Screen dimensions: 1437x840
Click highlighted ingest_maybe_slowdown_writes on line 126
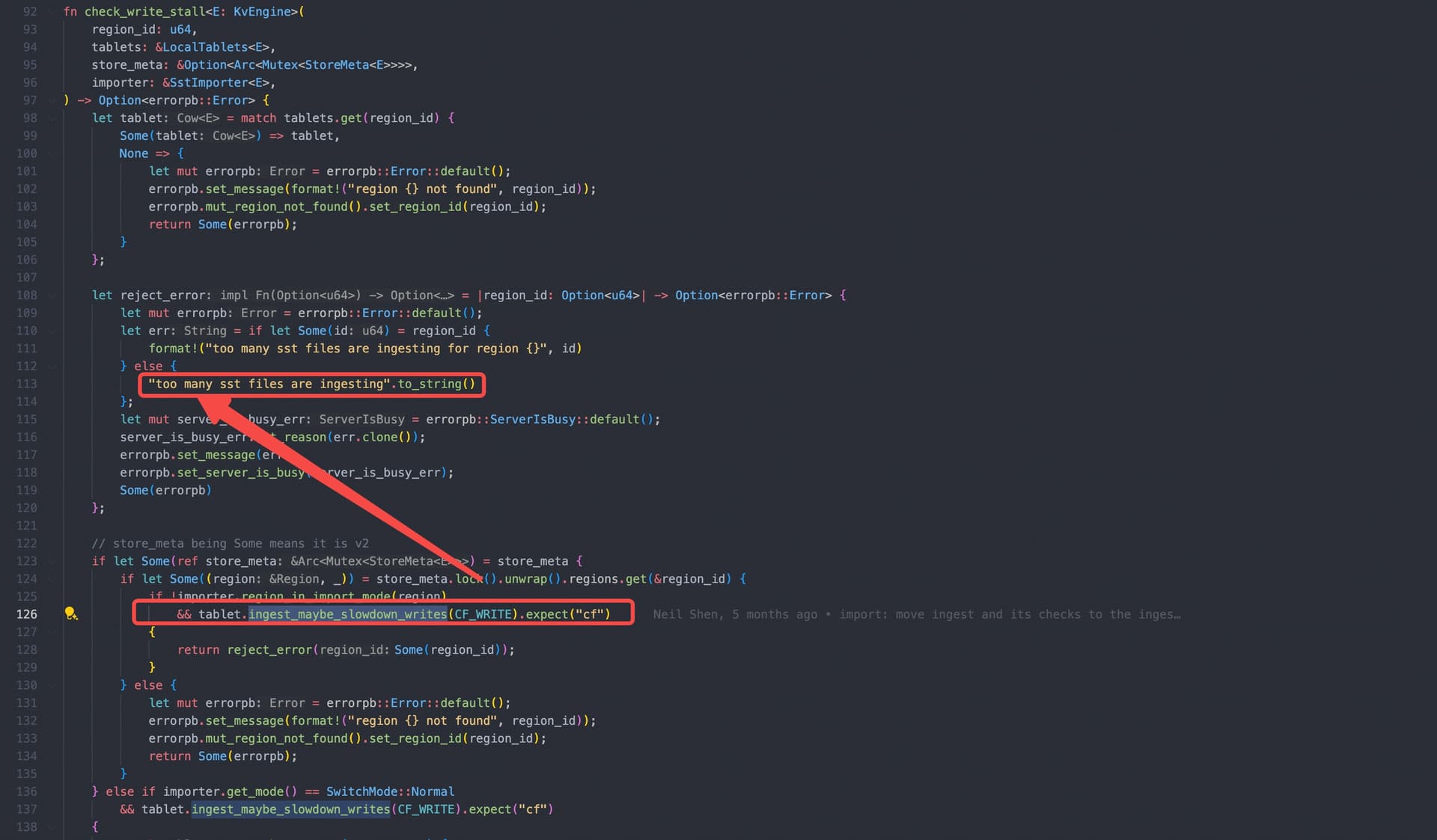(x=347, y=614)
